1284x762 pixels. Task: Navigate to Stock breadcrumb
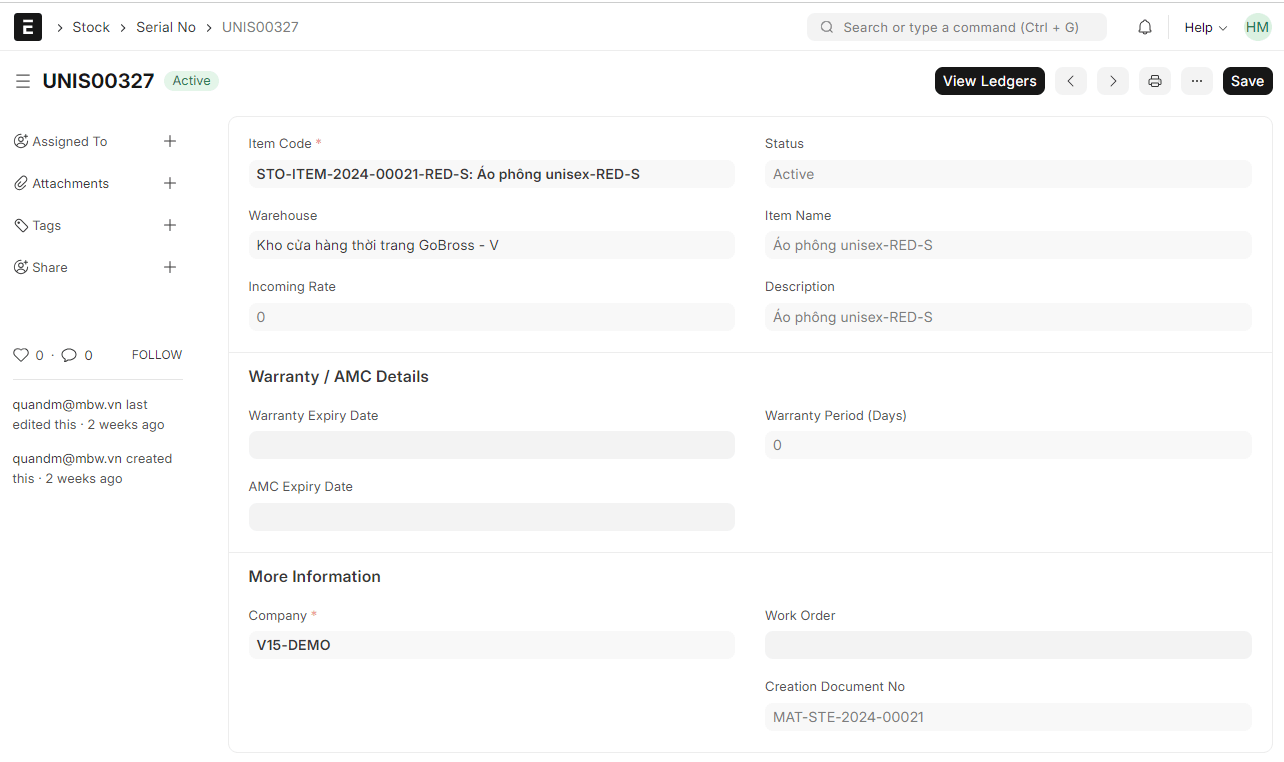[91, 27]
